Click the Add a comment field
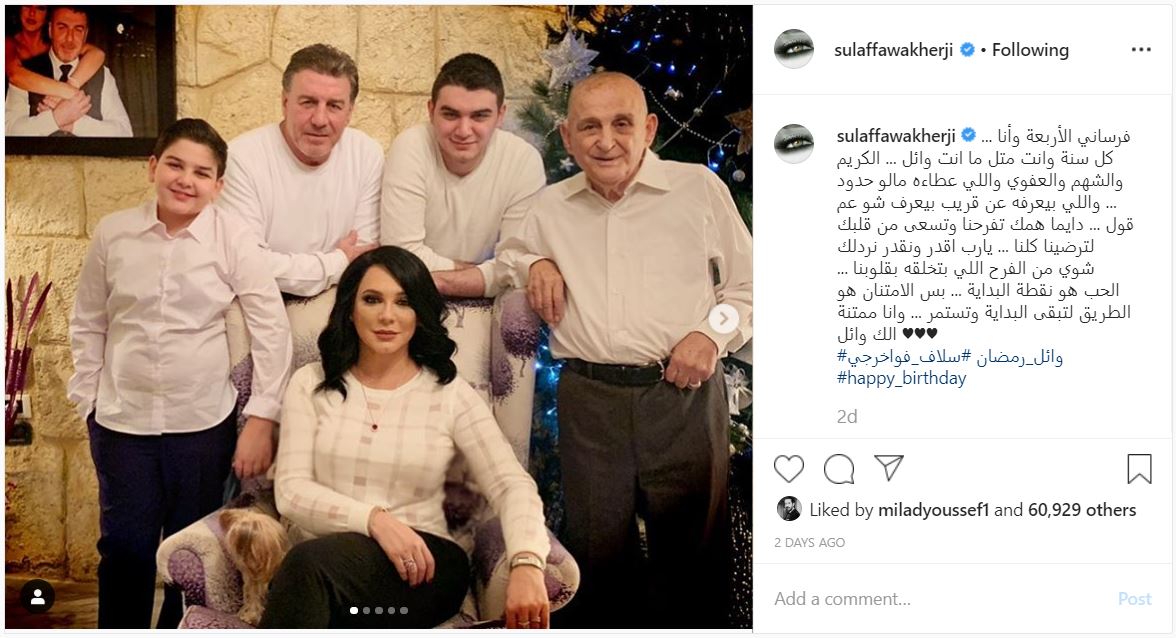This screenshot has width=1176, height=638. coord(938,599)
